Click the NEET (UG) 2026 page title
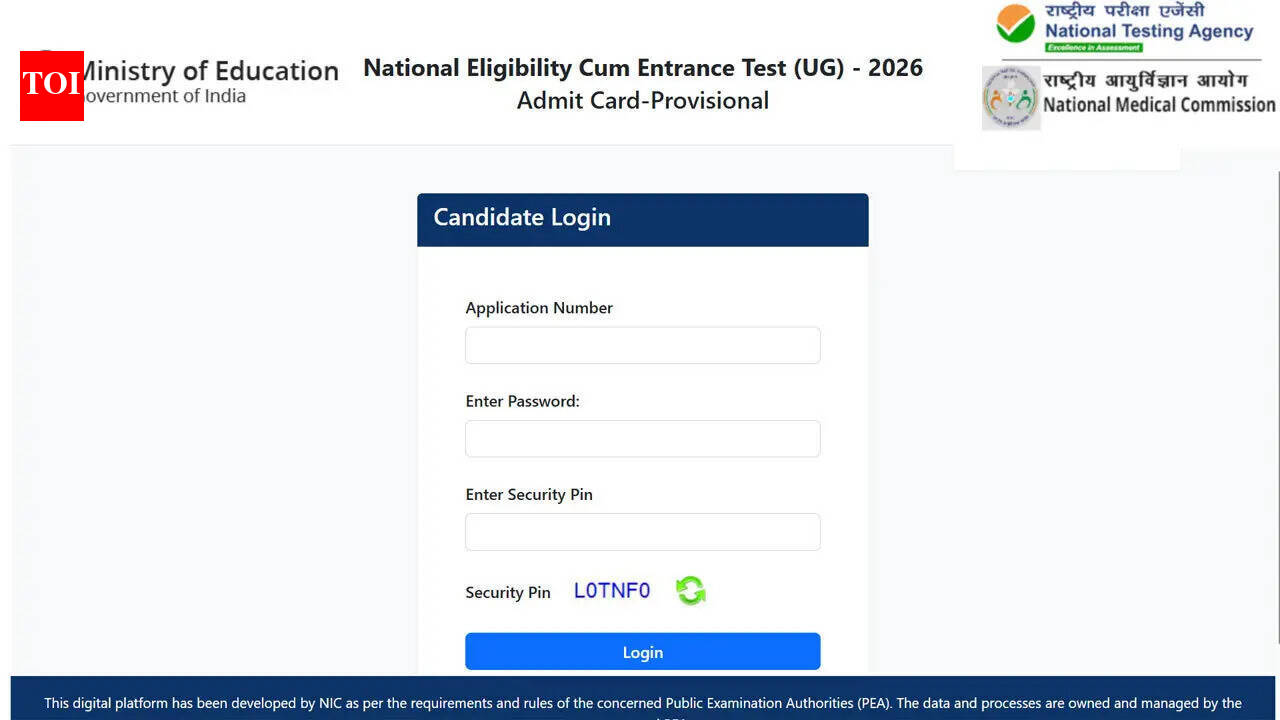Screen dimensions: 1280x720 [x=642, y=68]
